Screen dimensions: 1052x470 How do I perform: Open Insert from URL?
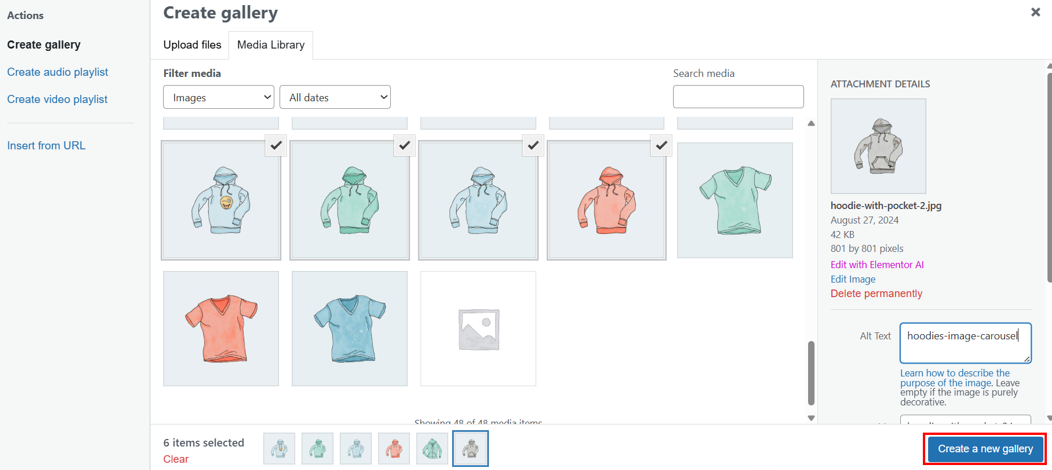click(46, 145)
